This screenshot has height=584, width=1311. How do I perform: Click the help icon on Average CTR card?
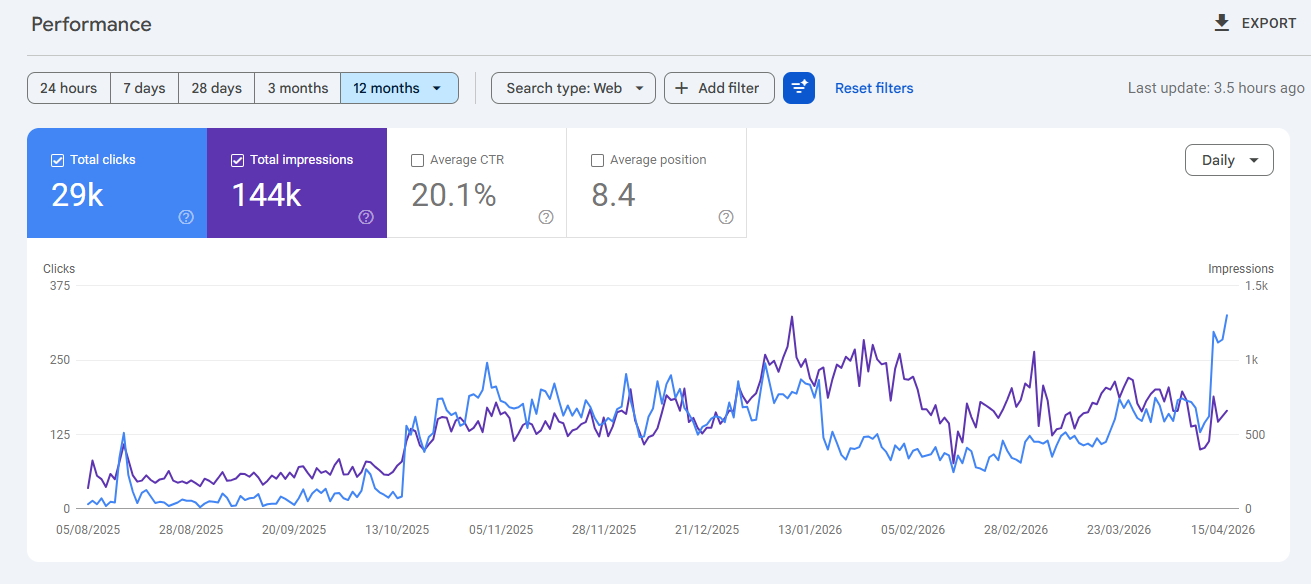tap(545, 217)
